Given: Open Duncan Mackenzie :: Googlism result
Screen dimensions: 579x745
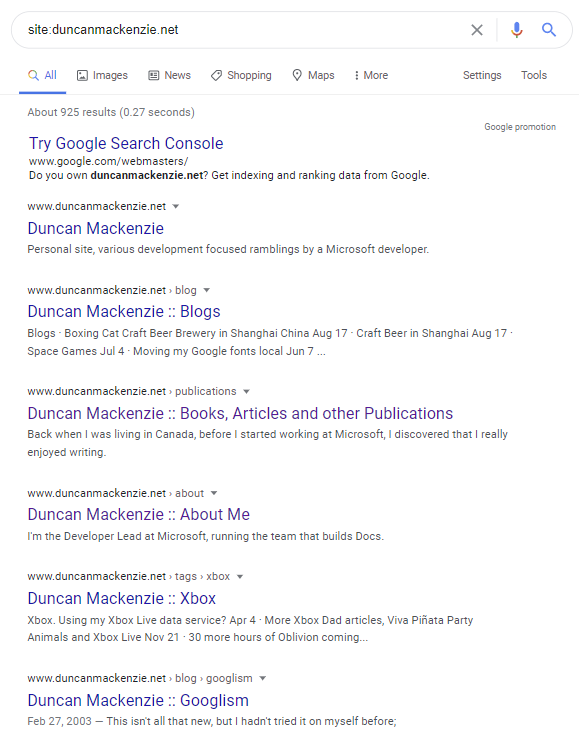Looking at the screenshot, I should pos(138,700).
